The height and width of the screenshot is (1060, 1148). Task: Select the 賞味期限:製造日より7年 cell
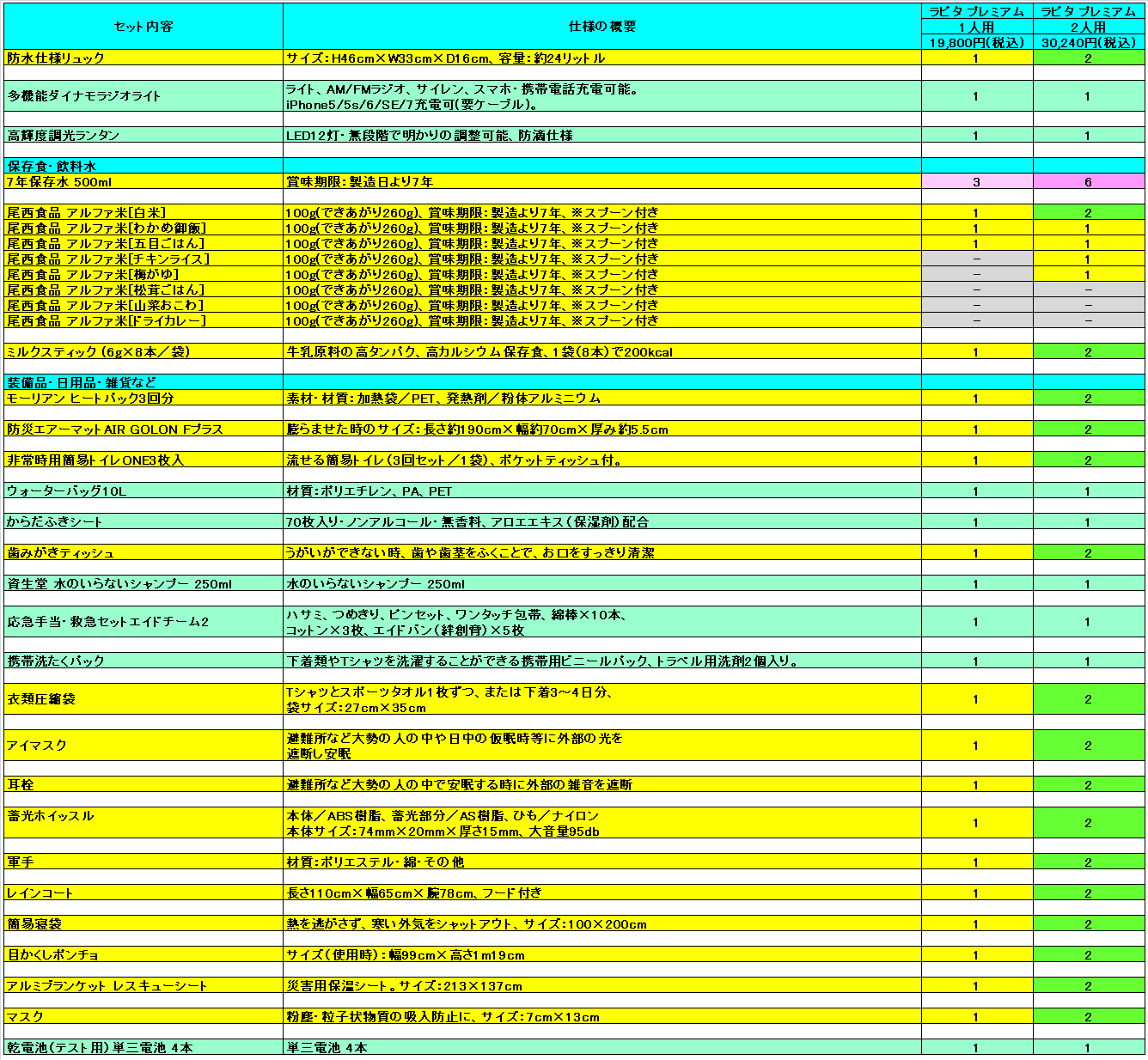[x=602, y=182]
